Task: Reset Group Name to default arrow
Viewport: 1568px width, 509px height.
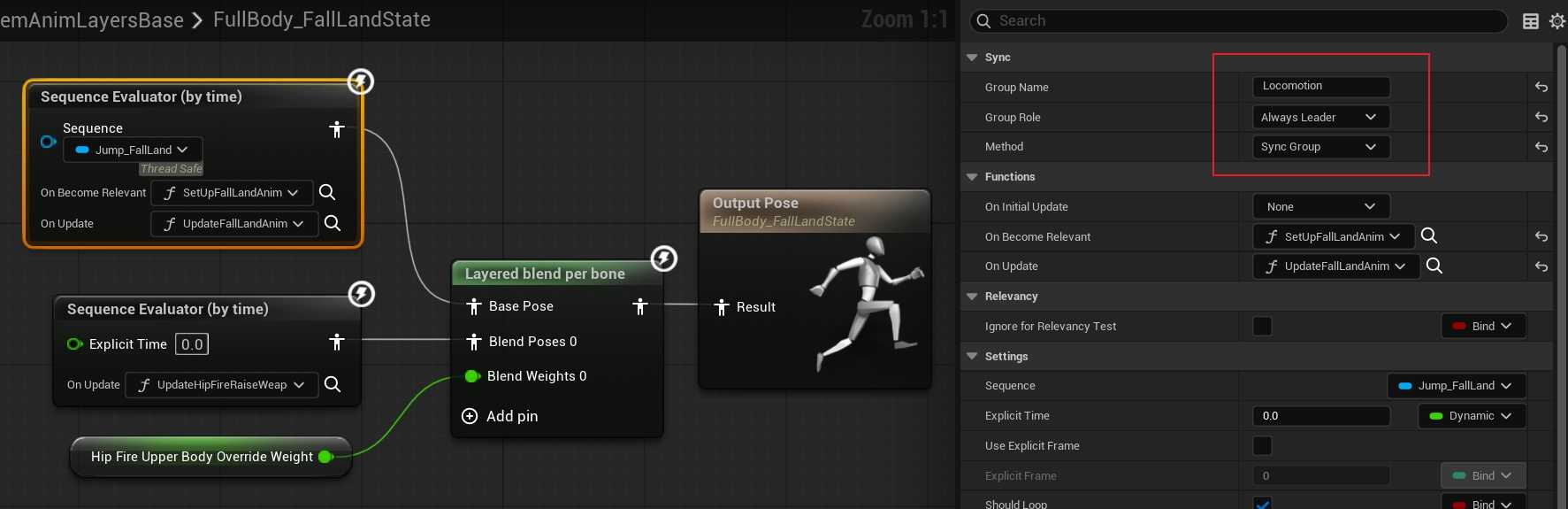Action: [1541, 87]
